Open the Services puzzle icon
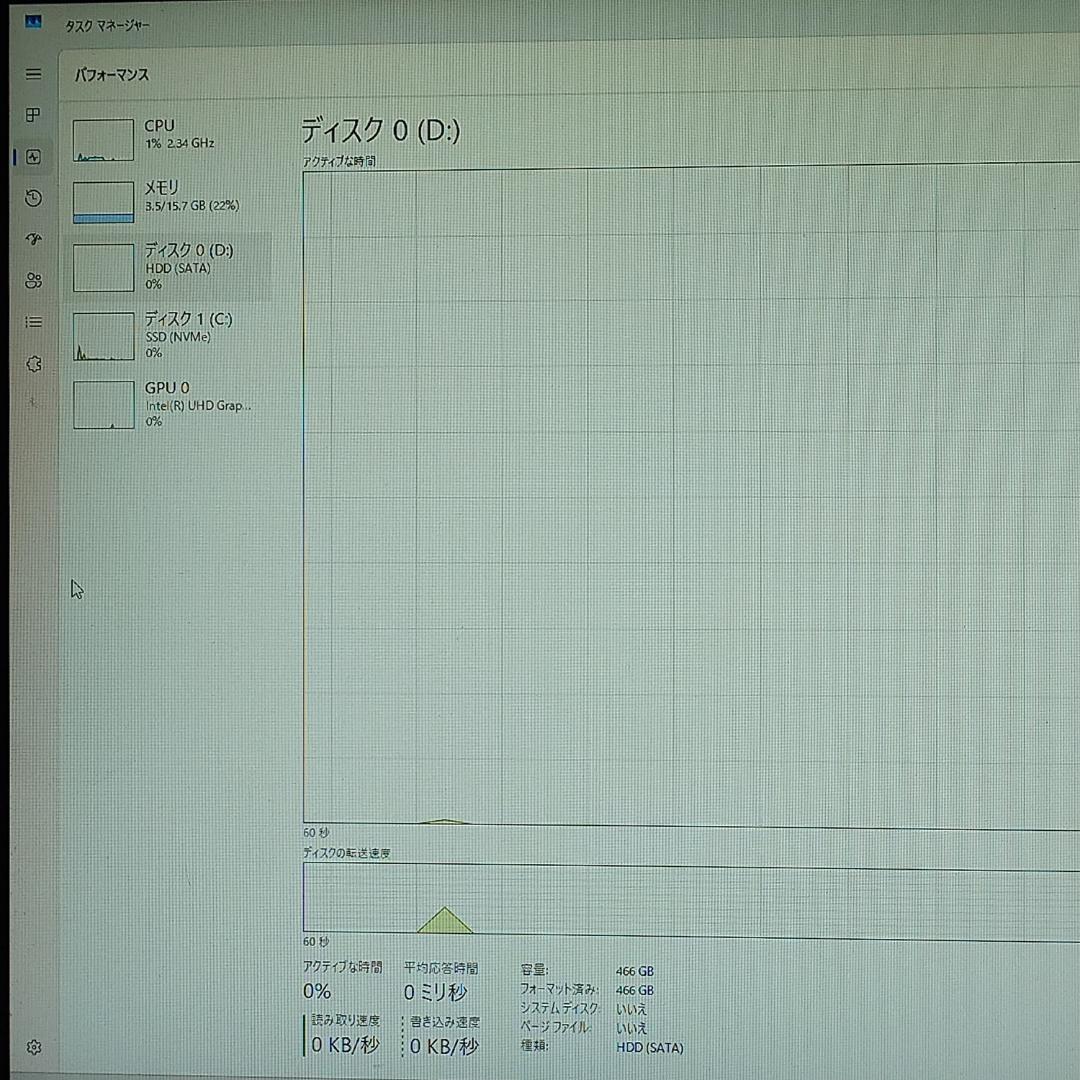Viewport: 1080px width, 1080px height. click(33, 364)
